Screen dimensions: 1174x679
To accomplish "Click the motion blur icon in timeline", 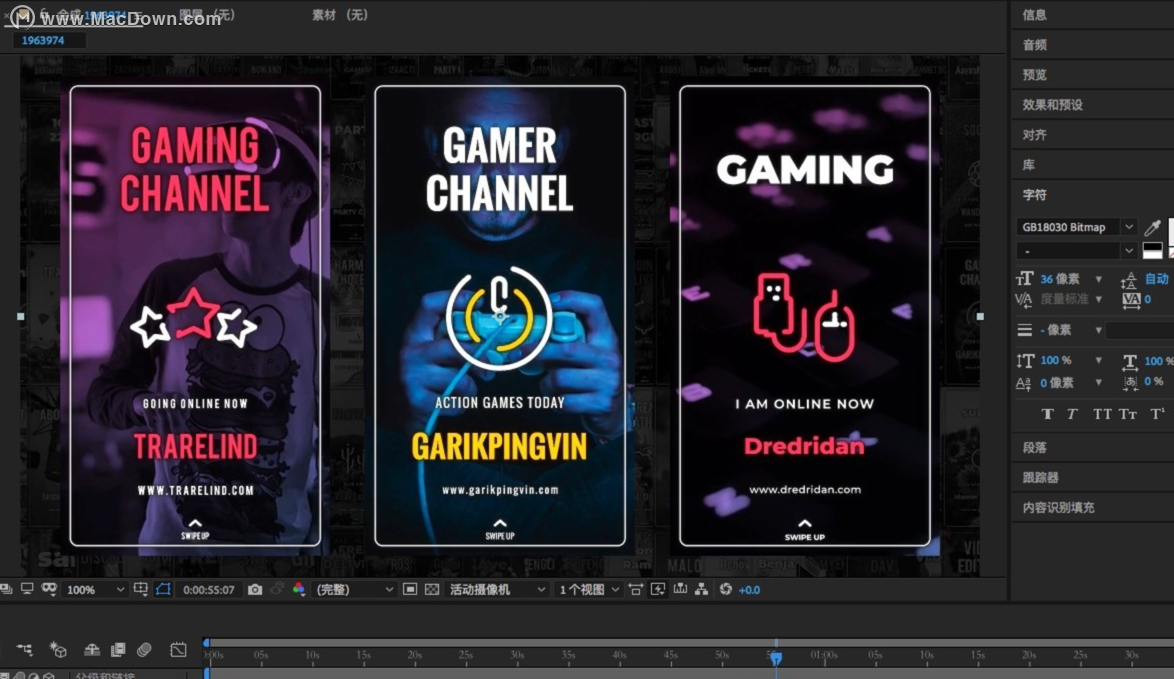I will 145,649.
